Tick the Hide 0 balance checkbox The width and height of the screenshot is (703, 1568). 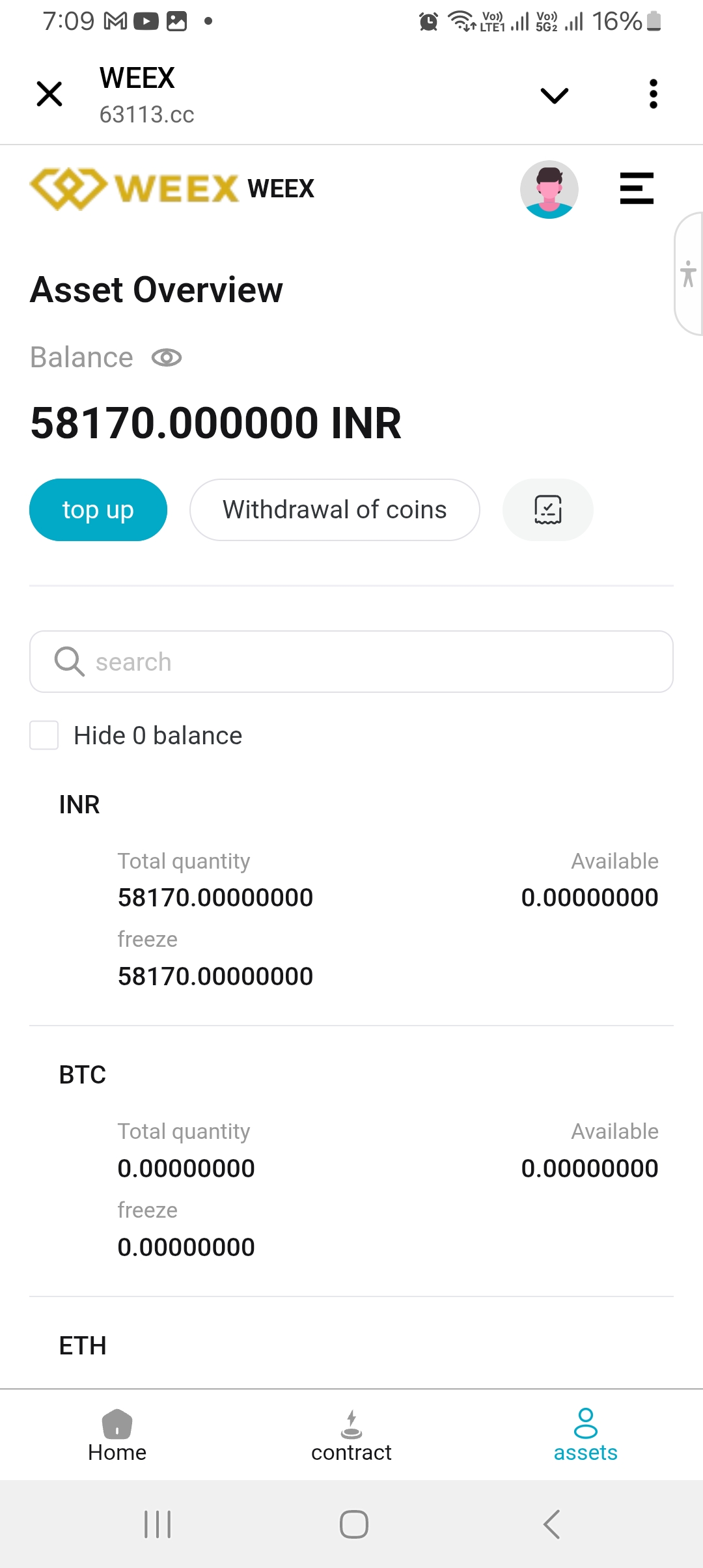[44, 735]
